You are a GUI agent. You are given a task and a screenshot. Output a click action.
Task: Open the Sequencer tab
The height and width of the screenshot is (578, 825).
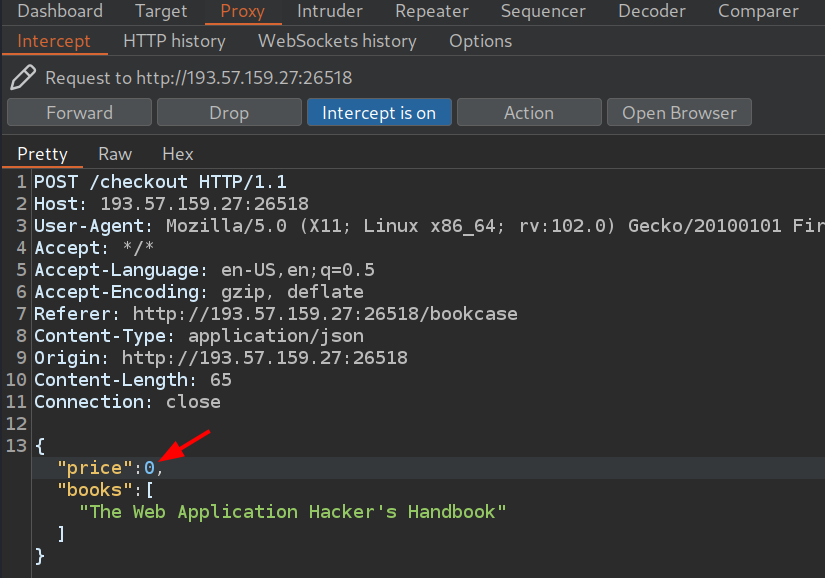[543, 12]
